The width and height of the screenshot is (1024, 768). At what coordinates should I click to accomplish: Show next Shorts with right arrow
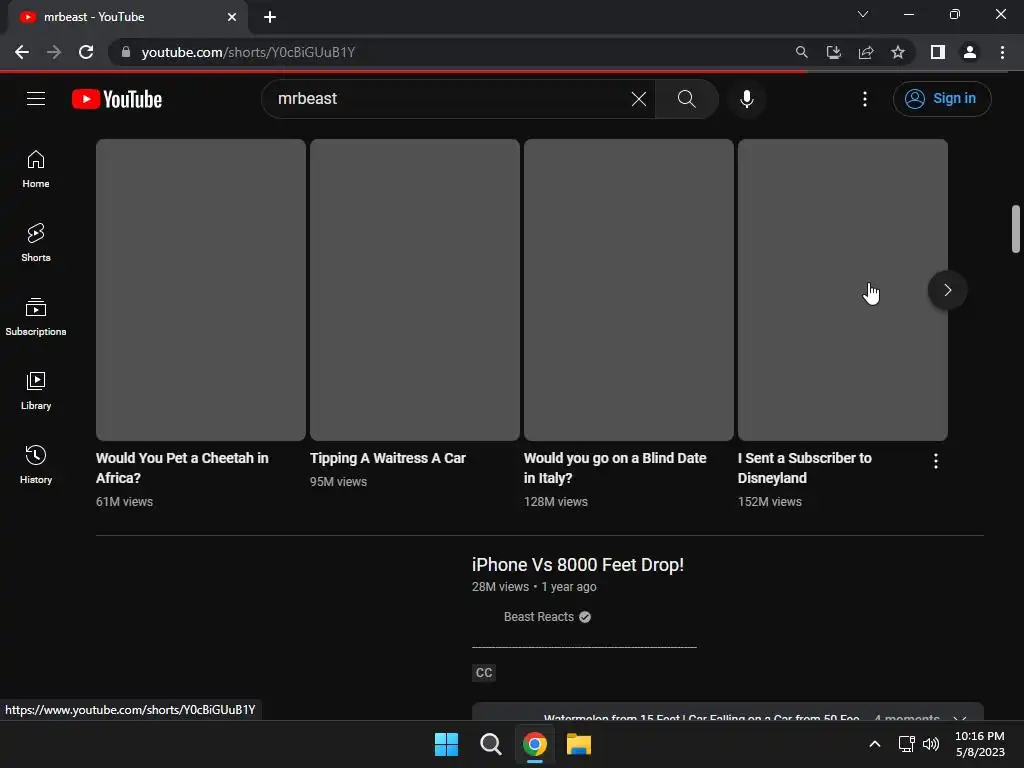pos(947,290)
